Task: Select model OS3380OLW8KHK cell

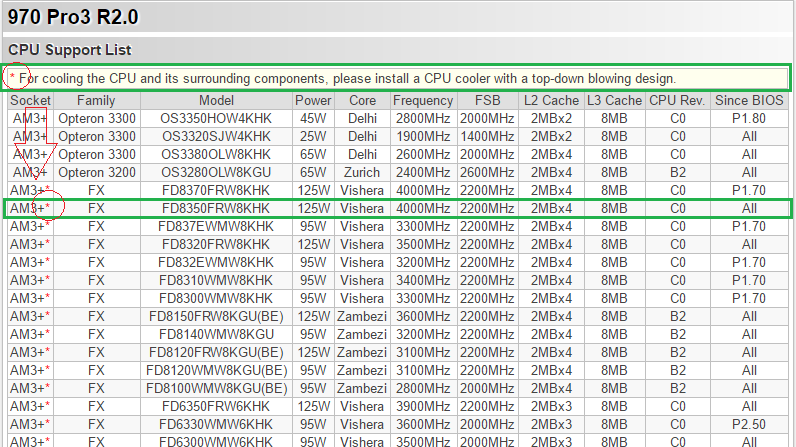Action: tap(216, 154)
